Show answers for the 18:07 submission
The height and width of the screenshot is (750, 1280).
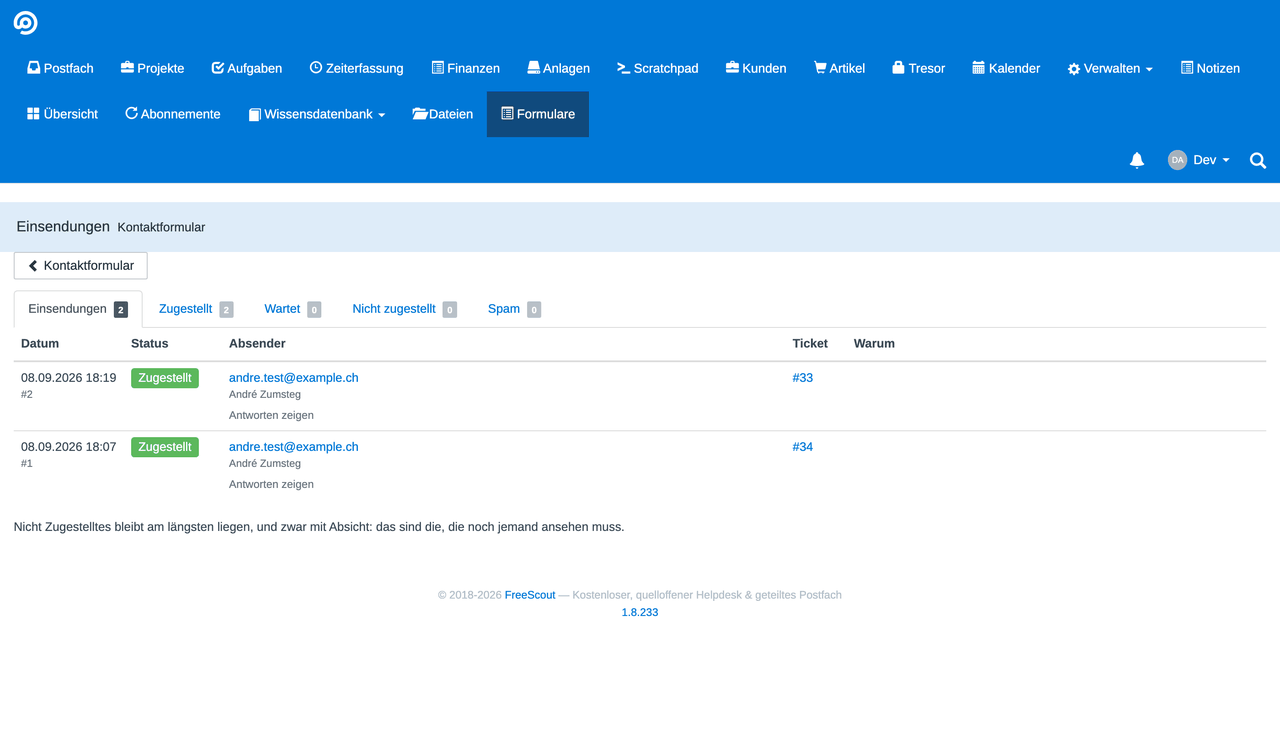point(271,484)
